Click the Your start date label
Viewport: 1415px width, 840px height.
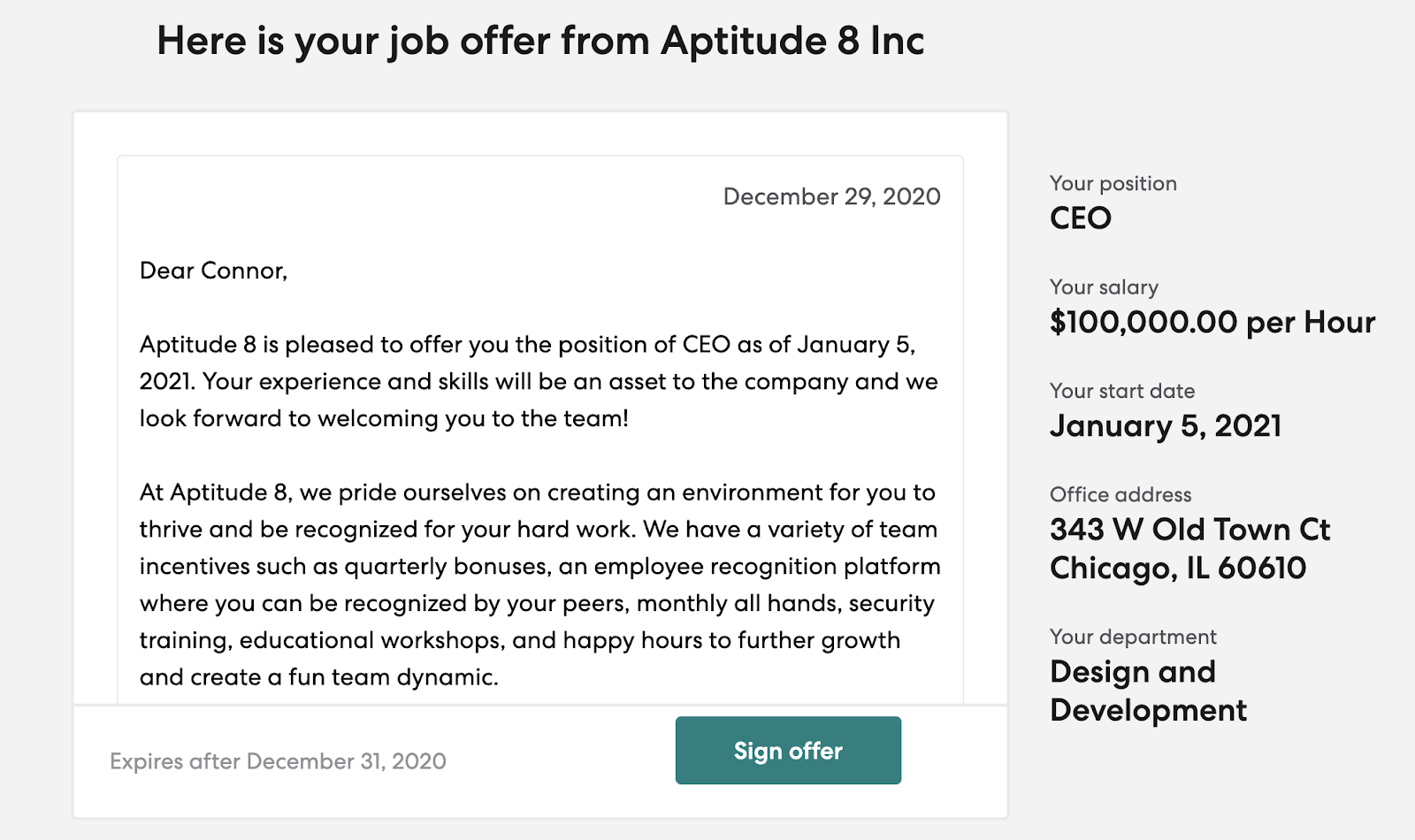click(x=1122, y=391)
